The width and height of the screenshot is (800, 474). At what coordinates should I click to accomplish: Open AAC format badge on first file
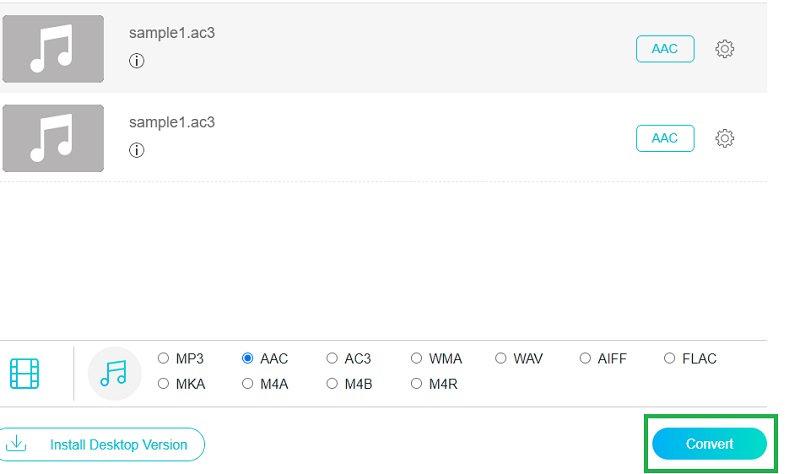(665, 49)
